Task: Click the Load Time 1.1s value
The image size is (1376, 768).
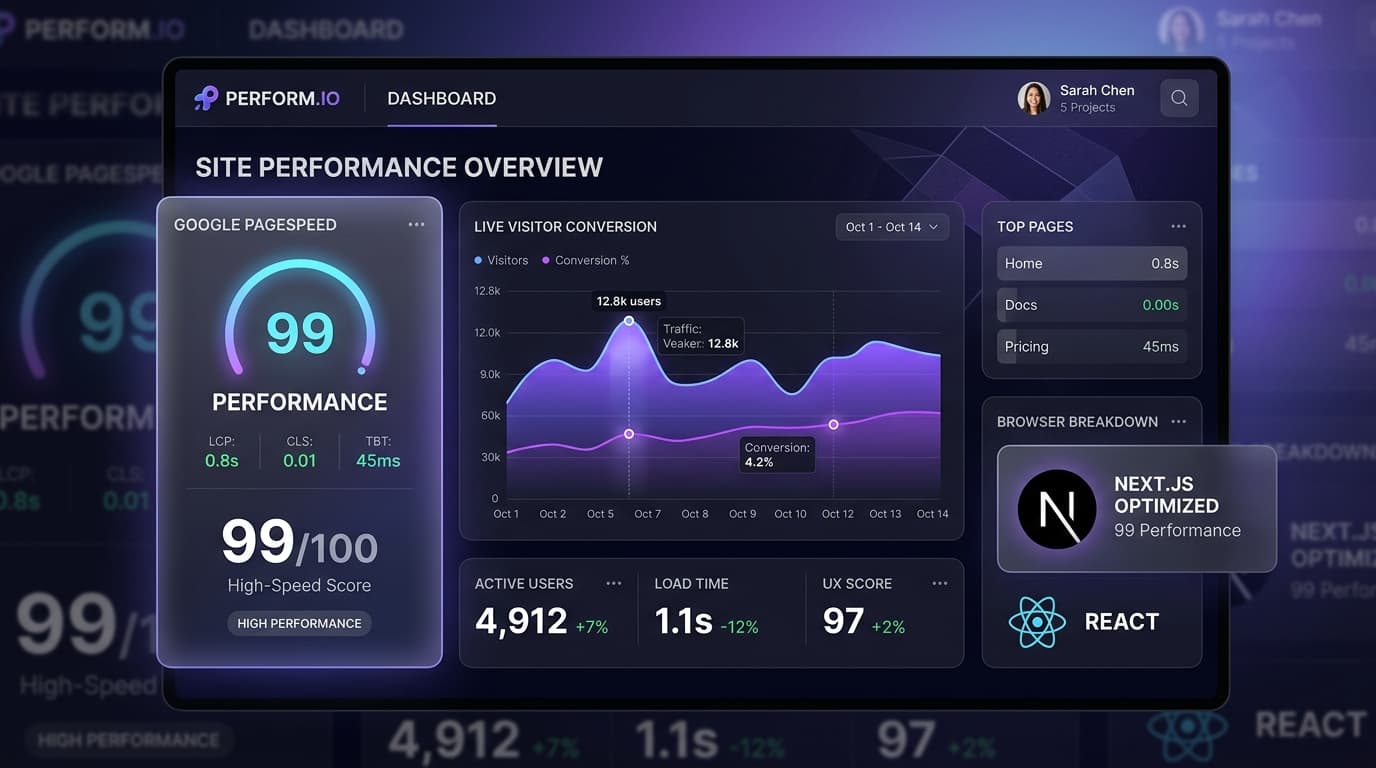Action: click(684, 621)
